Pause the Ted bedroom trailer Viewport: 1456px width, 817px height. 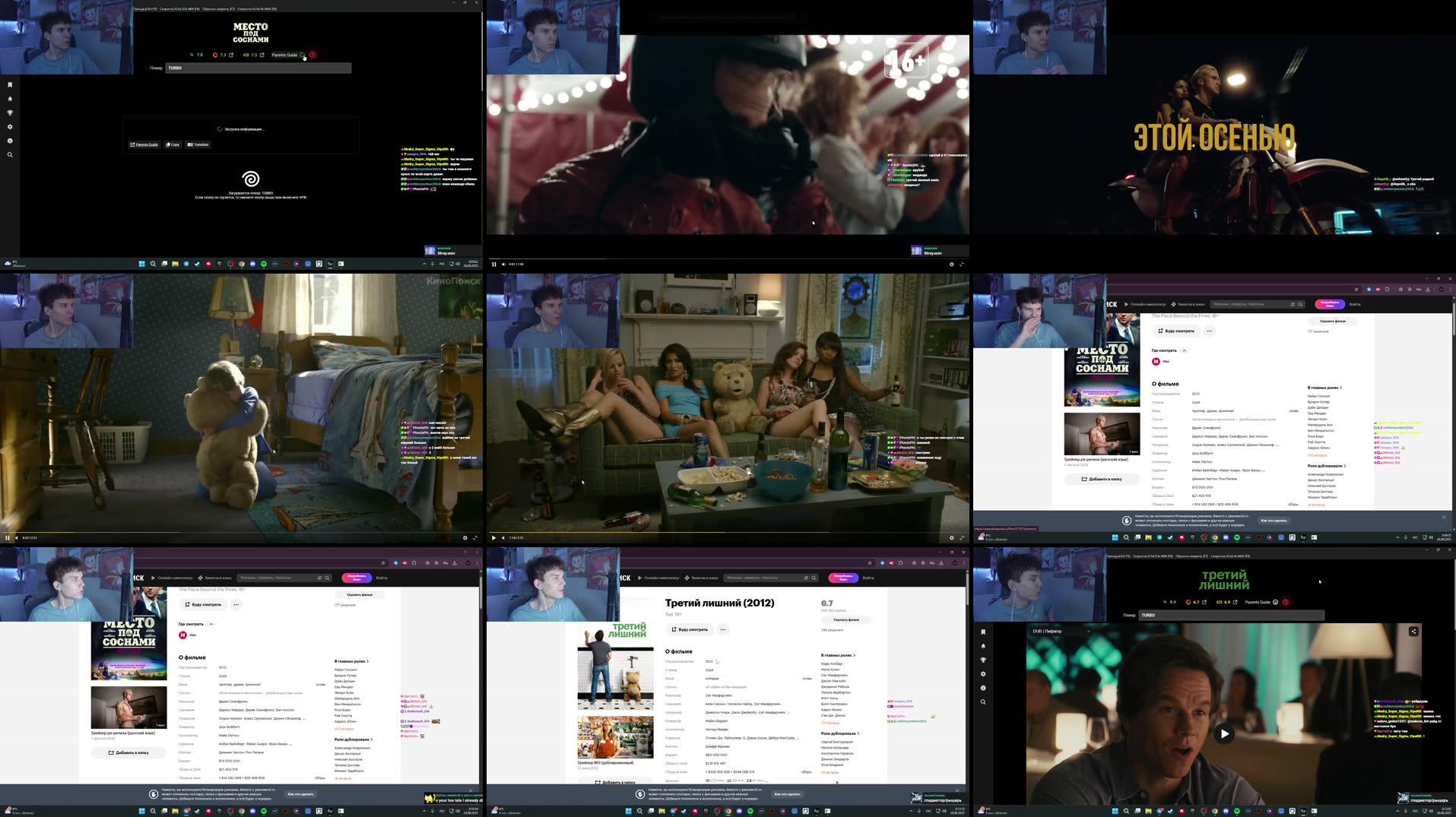tap(8, 538)
